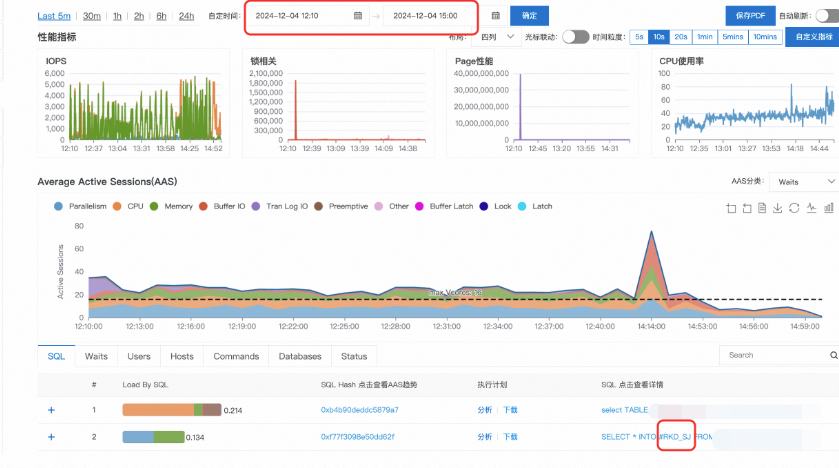Image resolution: width=839 pixels, height=468 pixels.
Task: Open the select TABLE SQL detail
Action: 624,410
